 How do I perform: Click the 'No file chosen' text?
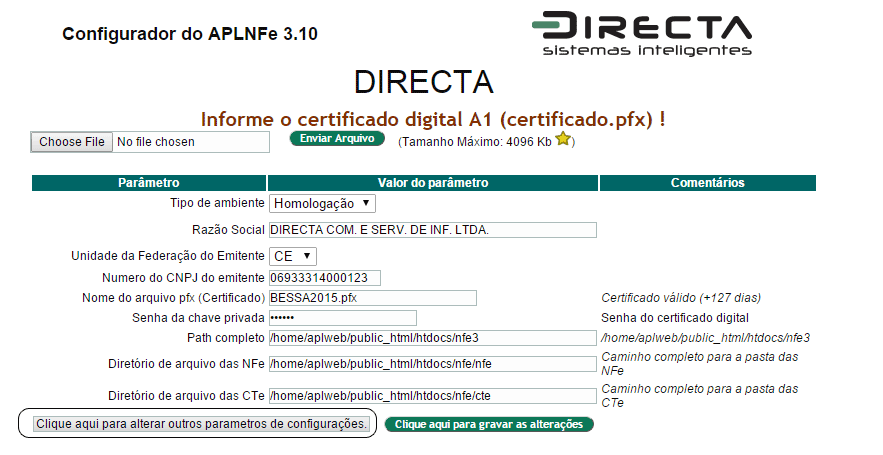[x=156, y=142]
